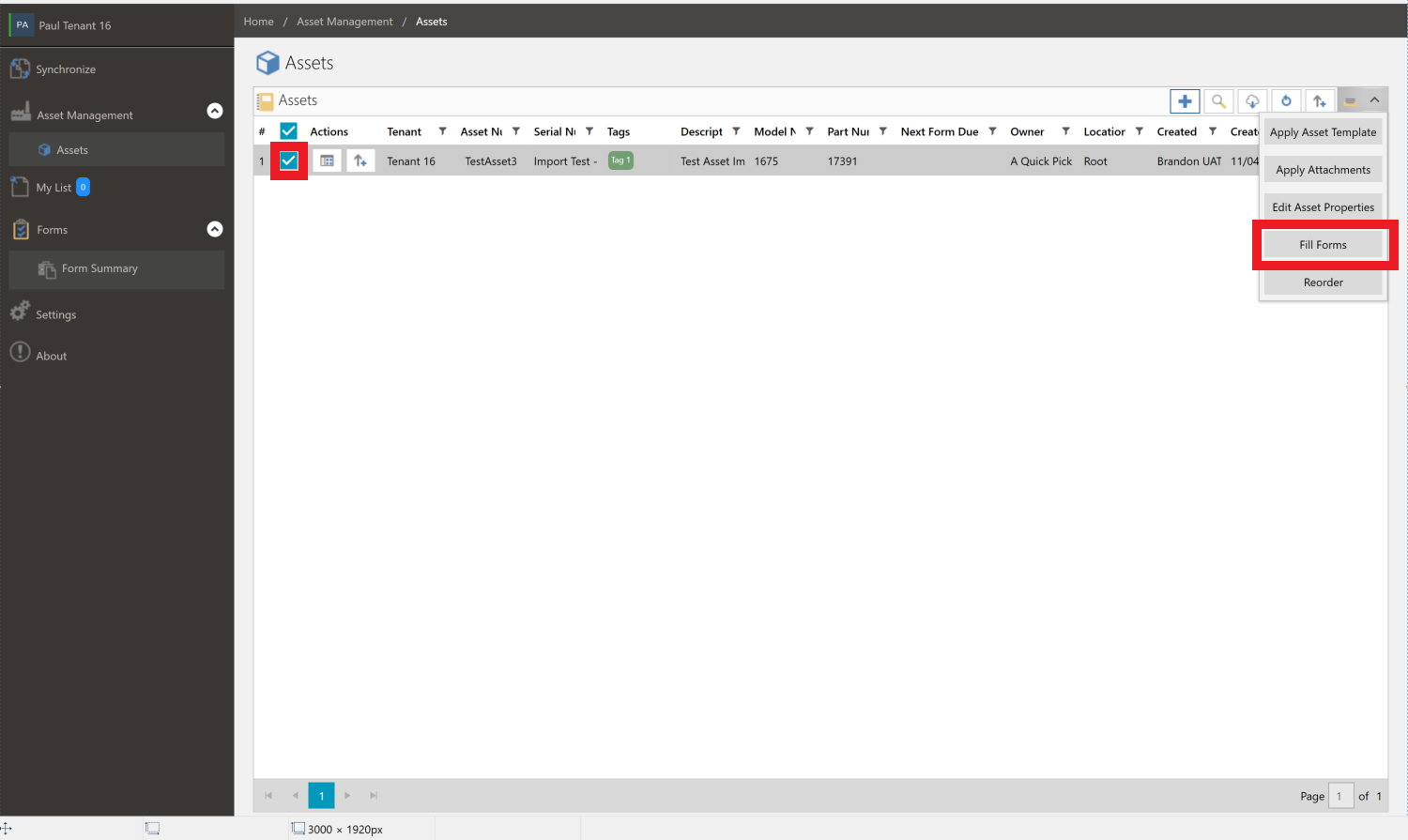The width and height of the screenshot is (1408, 840).
Task: Click the arrow-plus action icon in row 1
Action: pos(360,161)
